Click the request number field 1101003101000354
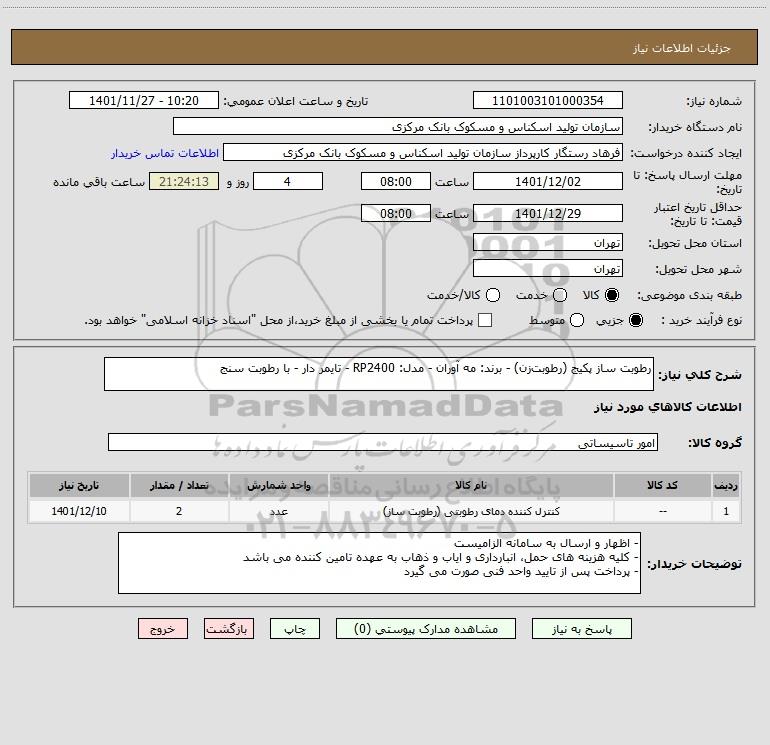770x745 pixels. point(548,101)
